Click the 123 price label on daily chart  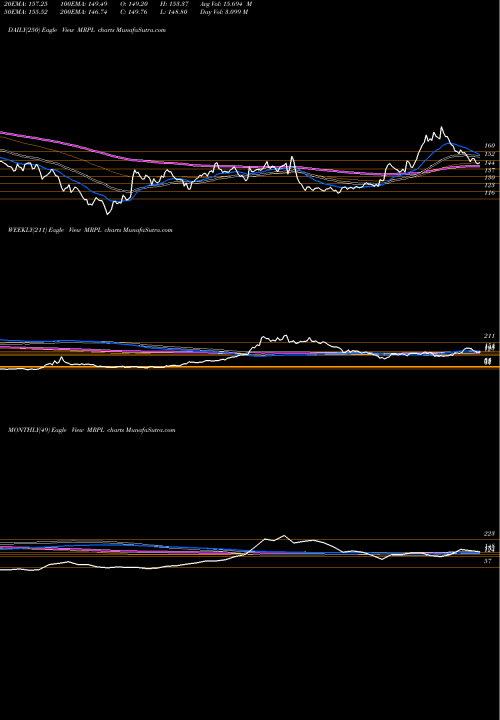click(489, 185)
